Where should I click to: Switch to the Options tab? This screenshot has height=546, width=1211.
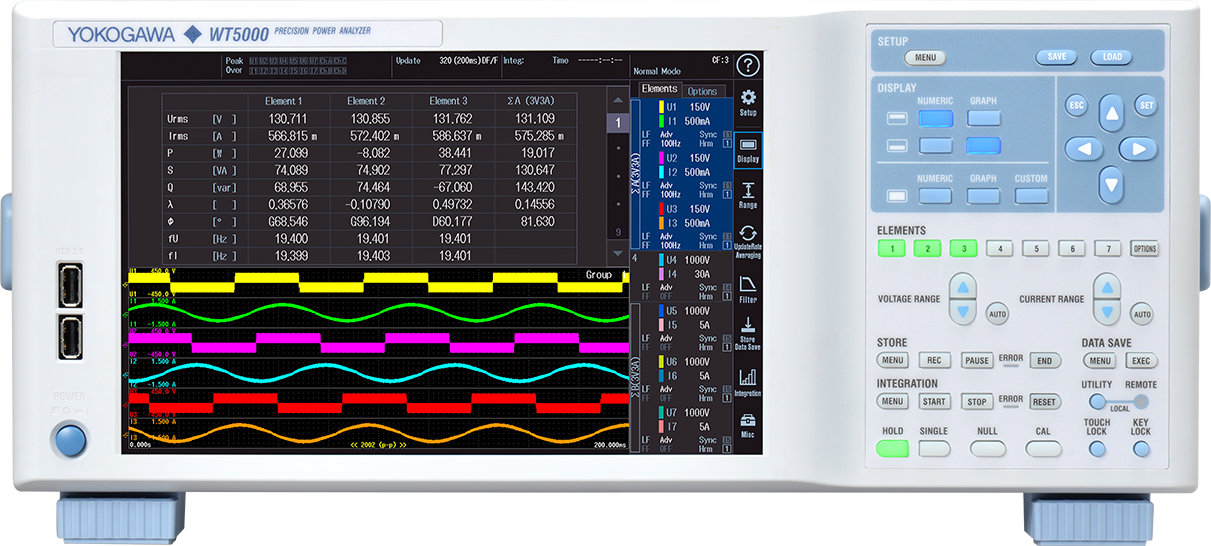(x=702, y=91)
